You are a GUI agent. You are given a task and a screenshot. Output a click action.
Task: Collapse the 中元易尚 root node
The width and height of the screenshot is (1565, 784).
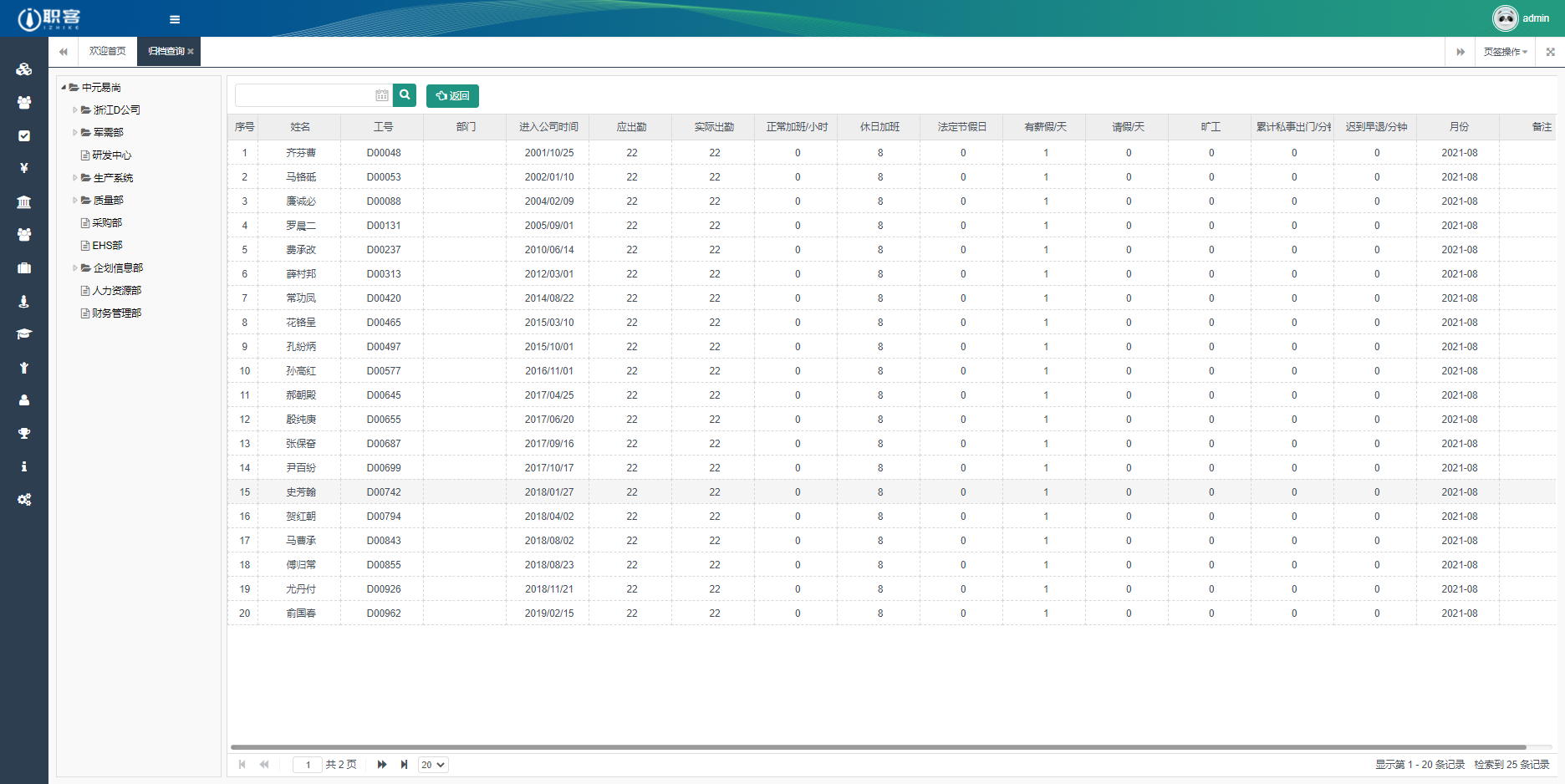click(x=64, y=87)
